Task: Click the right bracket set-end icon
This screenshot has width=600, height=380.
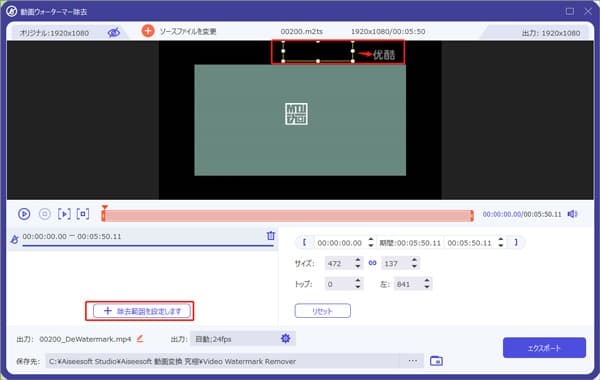Action: point(516,242)
